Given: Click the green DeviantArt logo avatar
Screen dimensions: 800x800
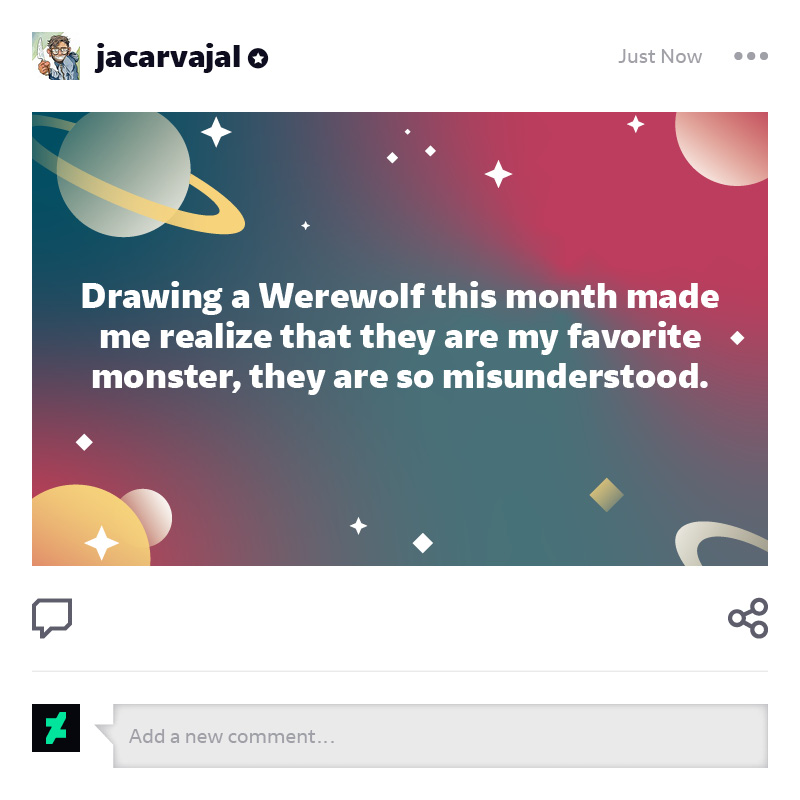Looking at the screenshot, I should pyautogui.click(x=56, y=728).
